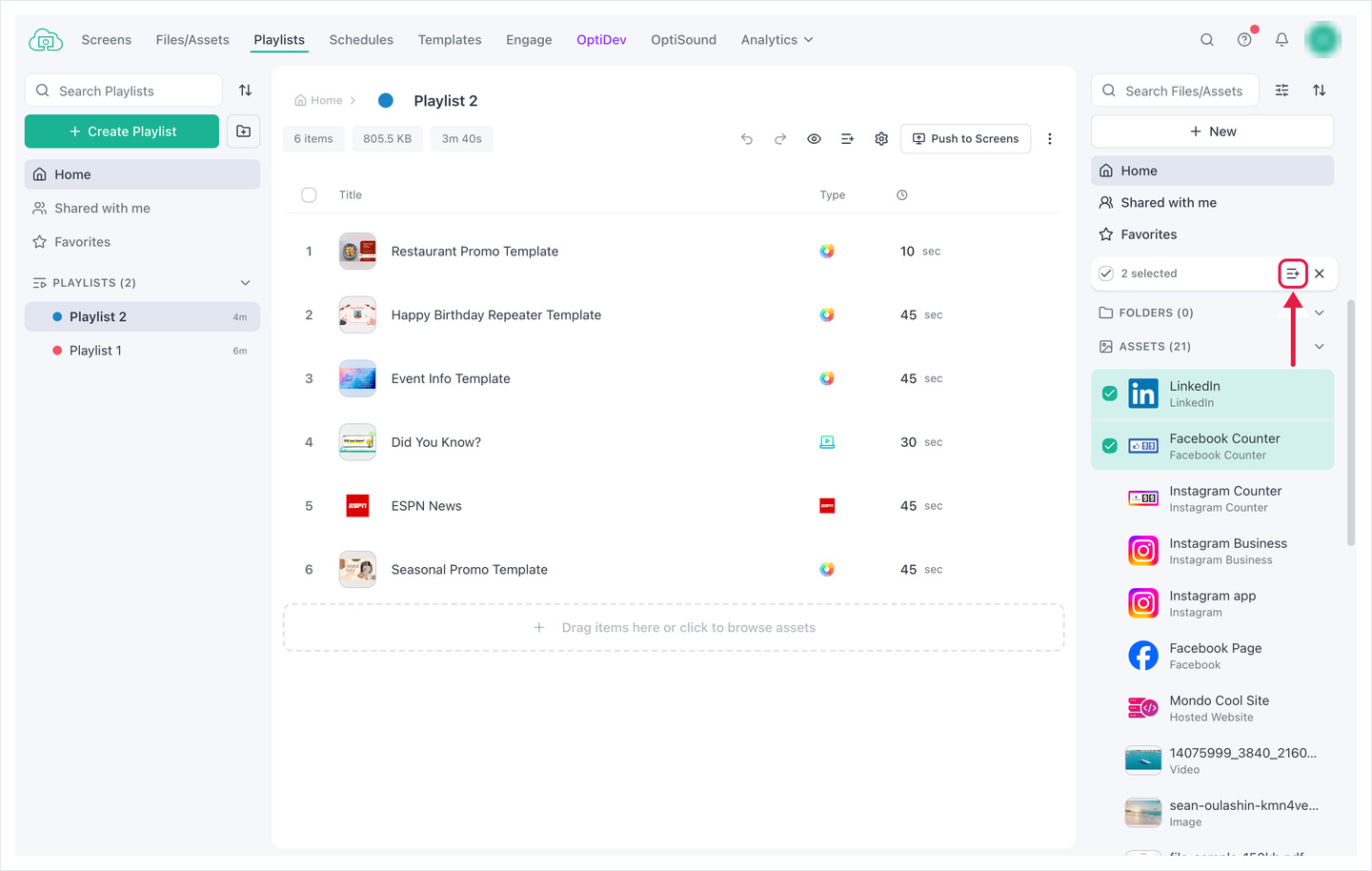
Task: Click the add-to-playlist icon in playlist toolbar
Action: pos(847,139)
